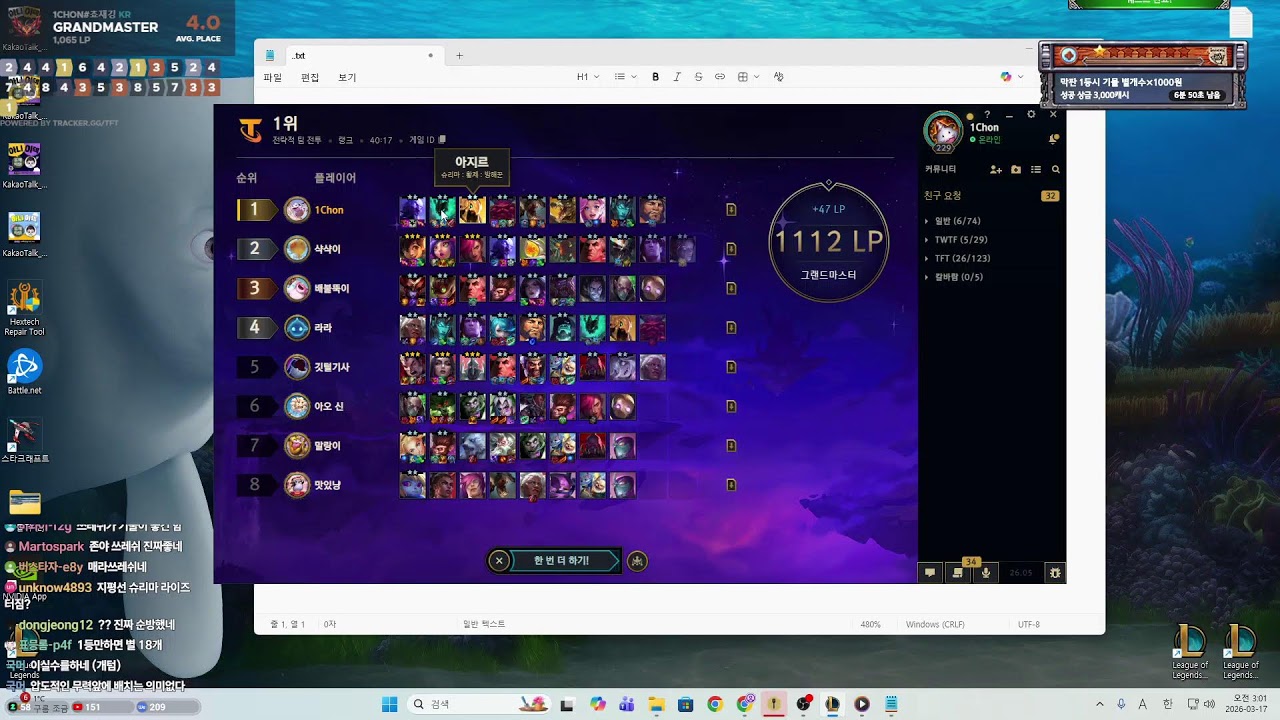Open the help question mark in League client
The height and width of the screenshot is (720, 1280).
[987, 115]
